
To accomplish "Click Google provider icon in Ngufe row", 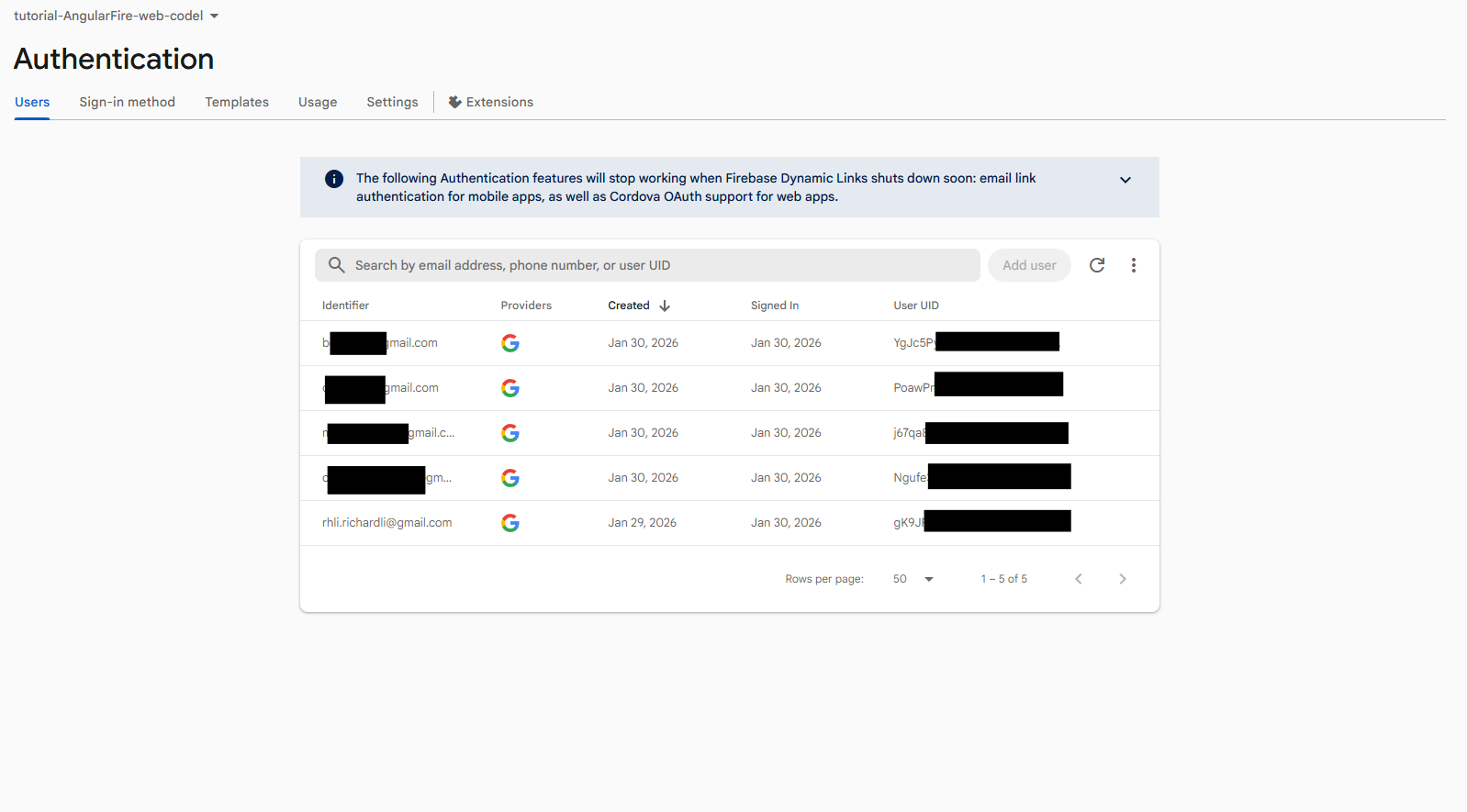I will point(510,478).
